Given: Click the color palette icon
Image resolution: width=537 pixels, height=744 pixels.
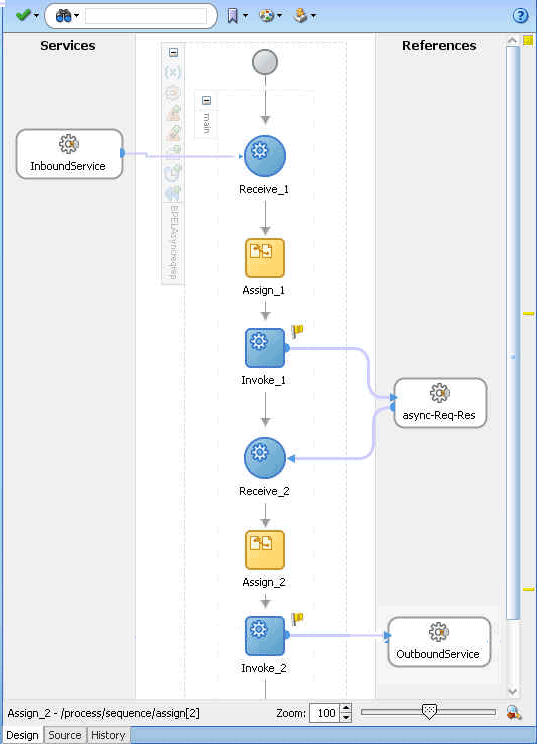Looking at the screenshot, I should click(x=266, y=16).
